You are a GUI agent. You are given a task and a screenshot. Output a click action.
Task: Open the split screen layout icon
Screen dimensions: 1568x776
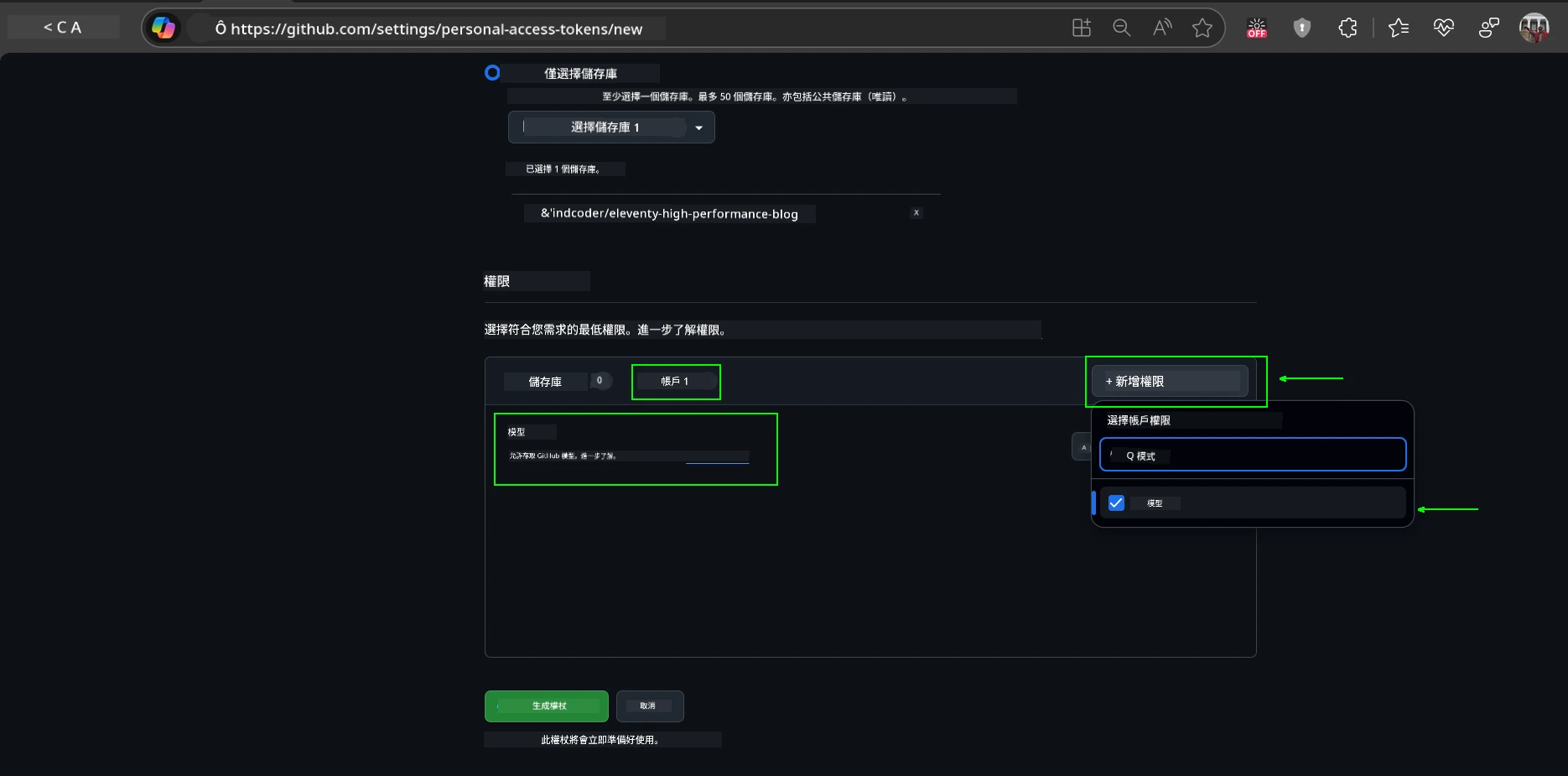pyautogui.click(x=1081, y=28)
